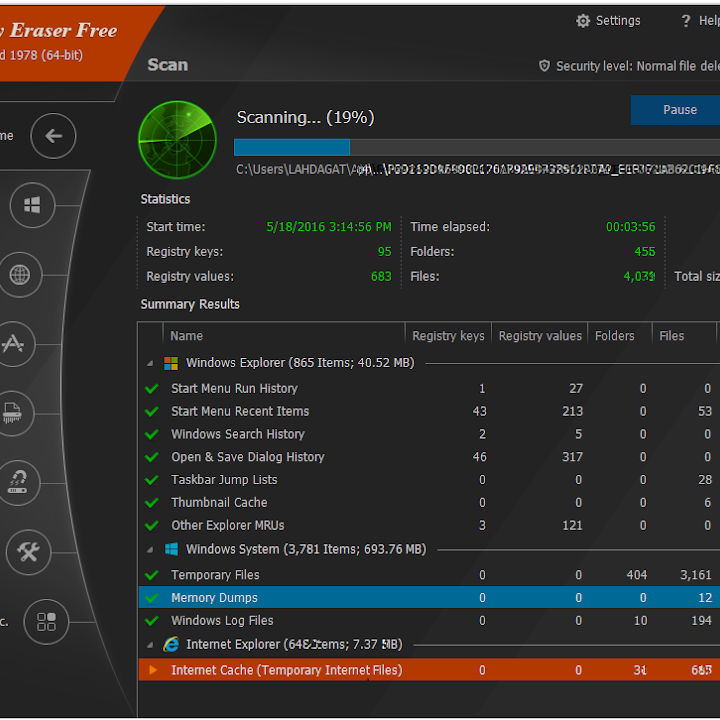
Task: Collapse the Internet Explorer group
Action: click(x=150, y=645)
